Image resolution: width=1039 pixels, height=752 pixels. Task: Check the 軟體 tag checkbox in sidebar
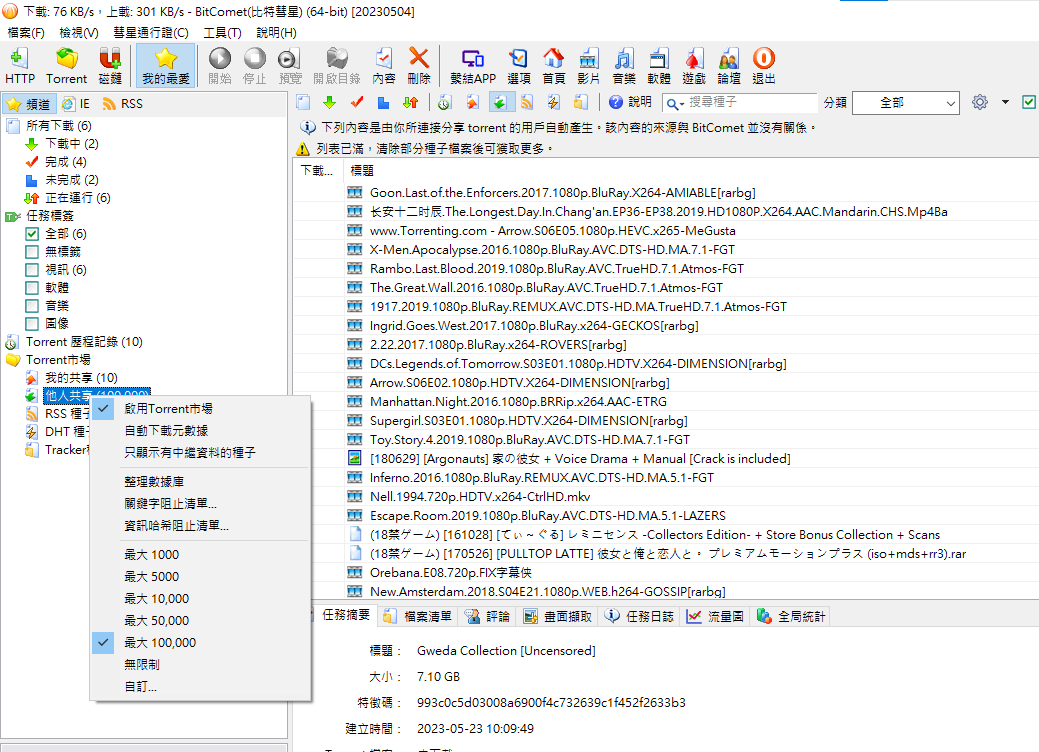pos(32,288)
